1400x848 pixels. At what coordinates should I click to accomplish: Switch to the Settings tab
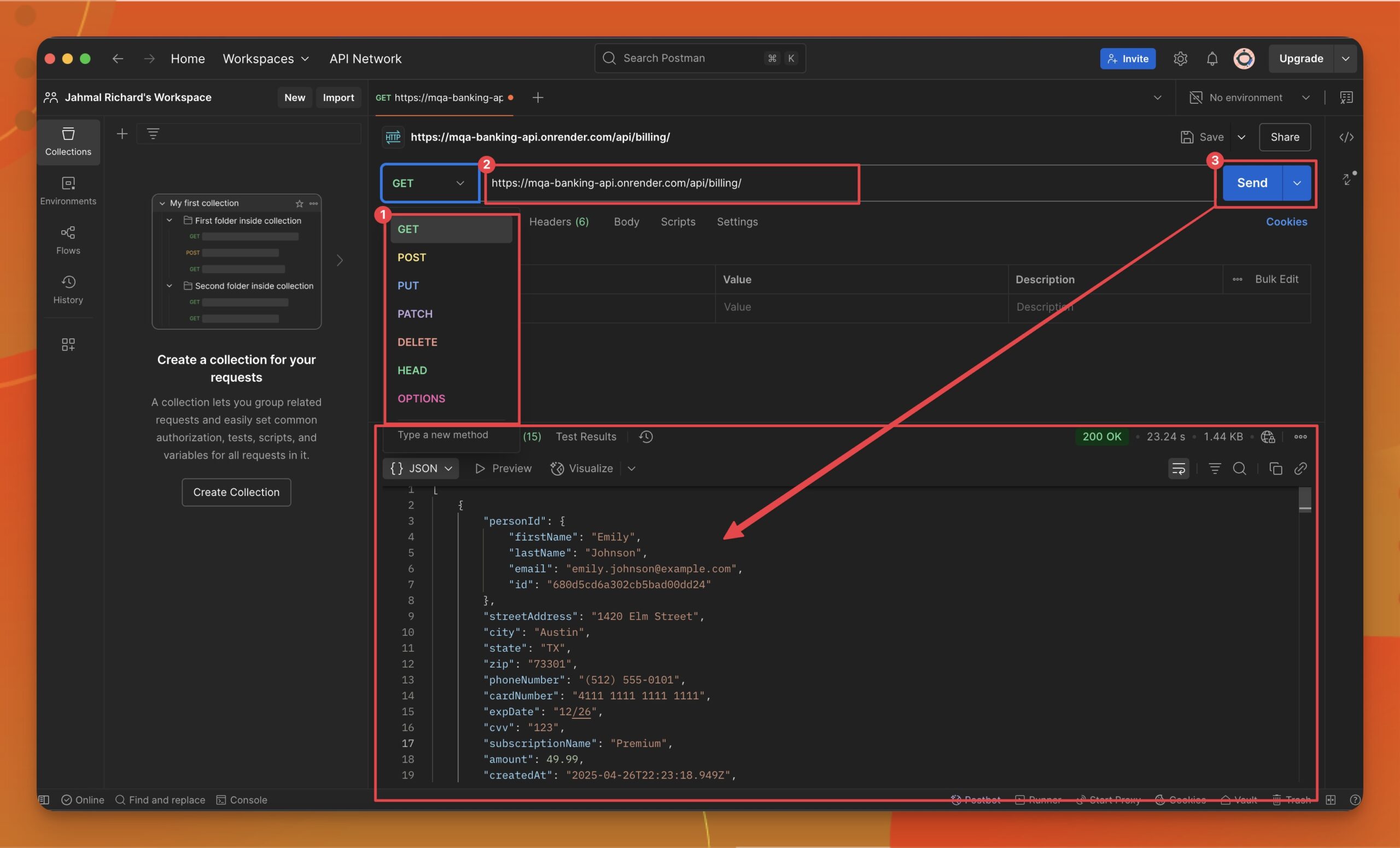[737, 221]
